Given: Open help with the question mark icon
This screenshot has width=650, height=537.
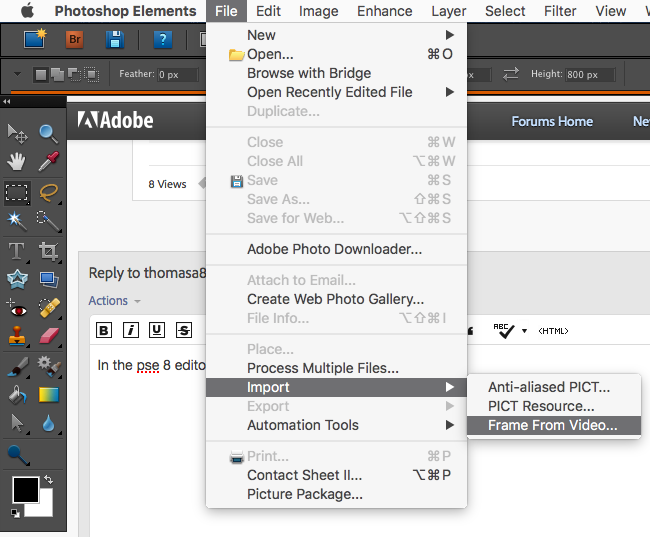Looking at the screenshot, I should tap(163, 39).
